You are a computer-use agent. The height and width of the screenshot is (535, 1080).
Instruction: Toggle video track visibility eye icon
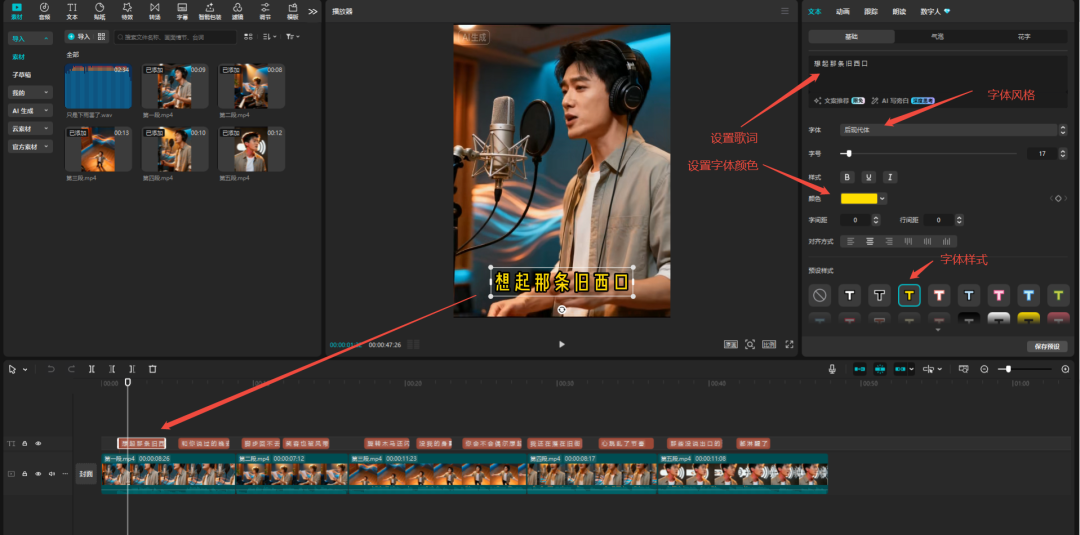click(x=38, y=474)
